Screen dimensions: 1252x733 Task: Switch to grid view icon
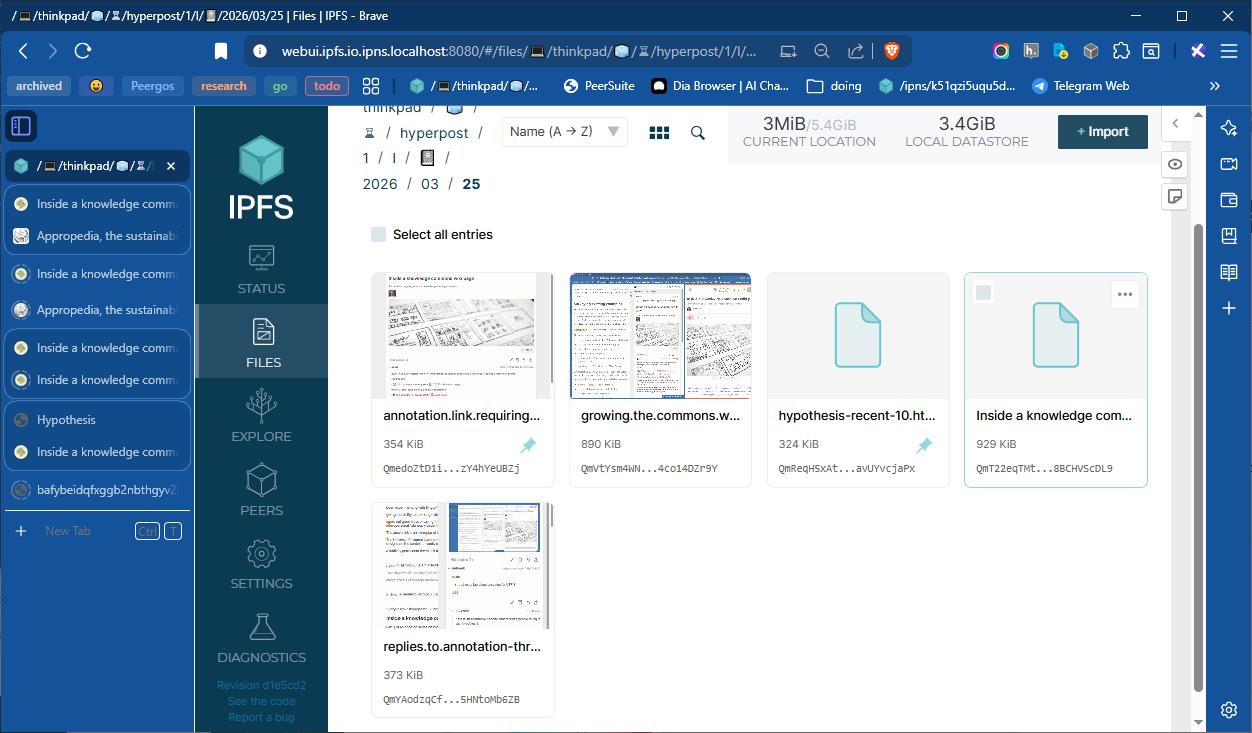[659, 133]
